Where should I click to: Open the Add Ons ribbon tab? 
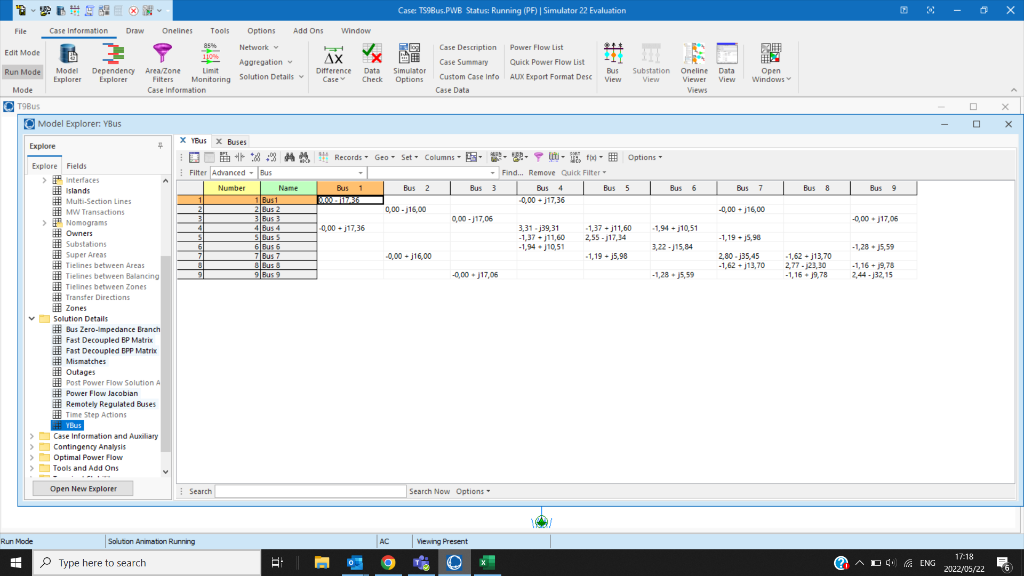[x=308, y=31]
